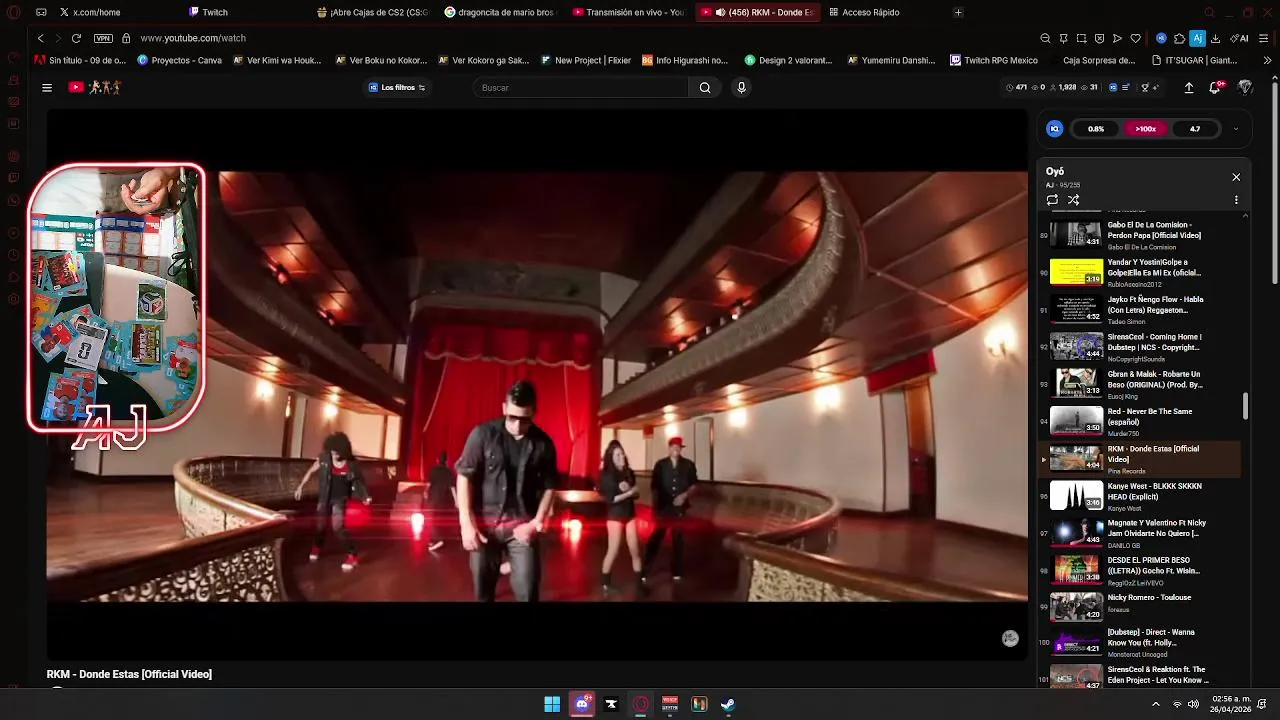The width and height of the screenshot is (1280, 720).
Task: Open the YouTube guide hamburger menu
Action: click(x=47, y=88)
